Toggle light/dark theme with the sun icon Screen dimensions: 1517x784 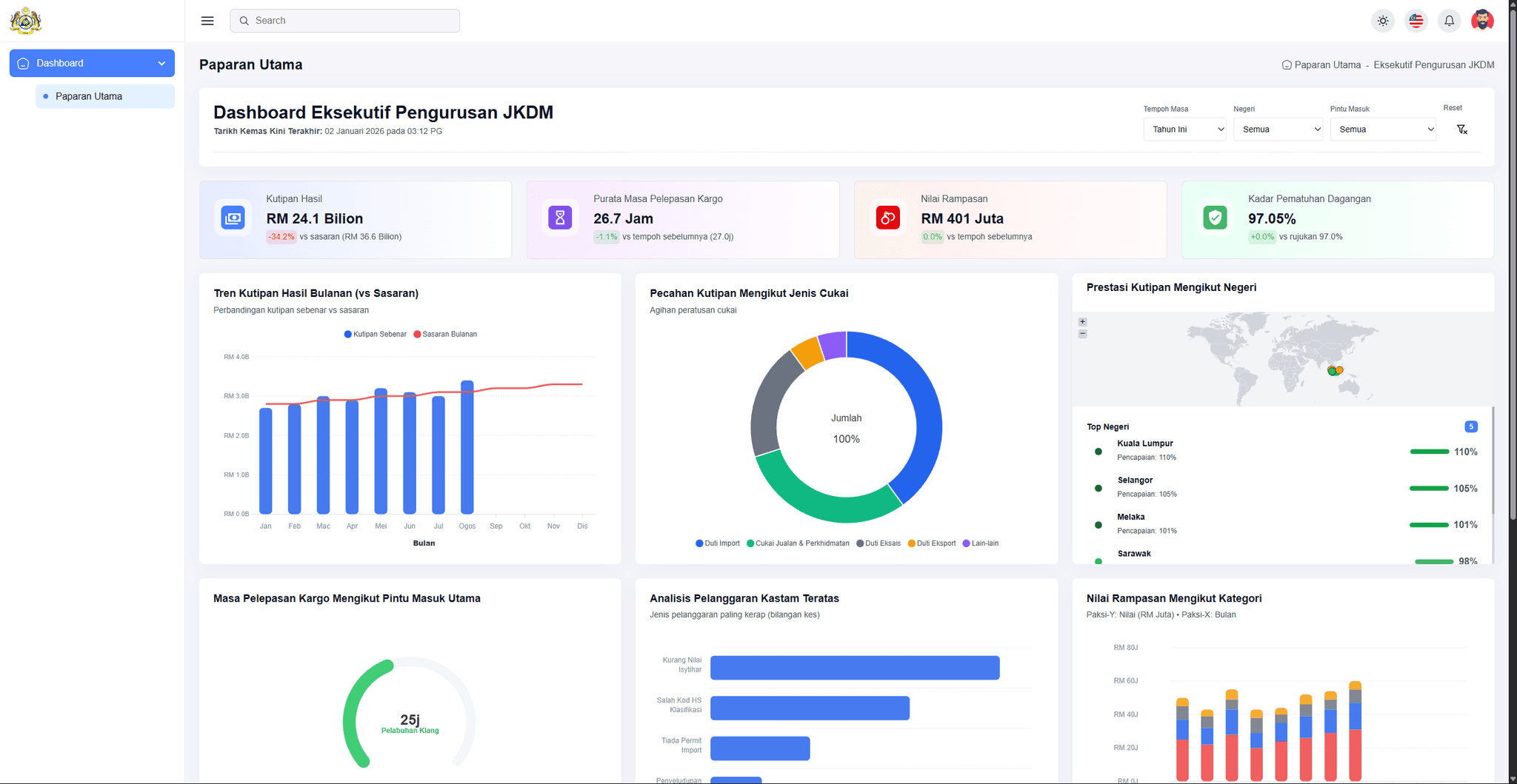click(x=1382, y=20)
